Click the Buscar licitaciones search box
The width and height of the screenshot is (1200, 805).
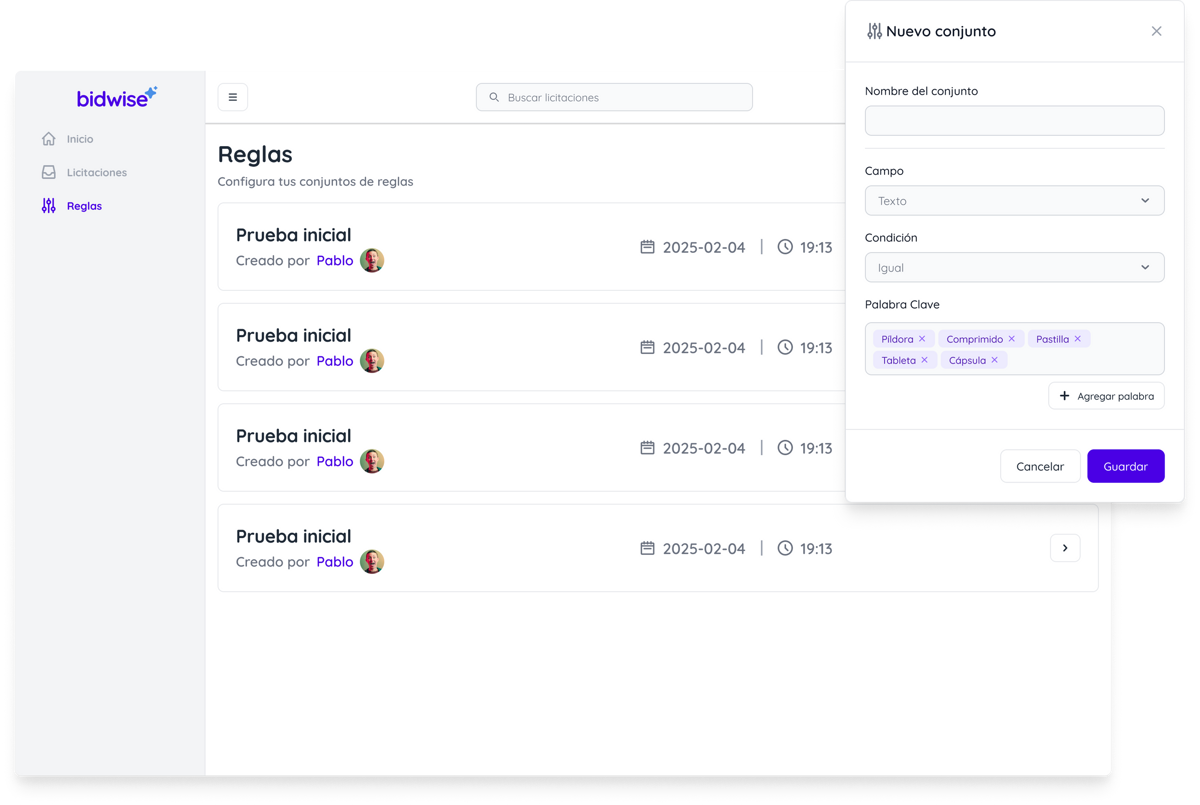point(614,97)
